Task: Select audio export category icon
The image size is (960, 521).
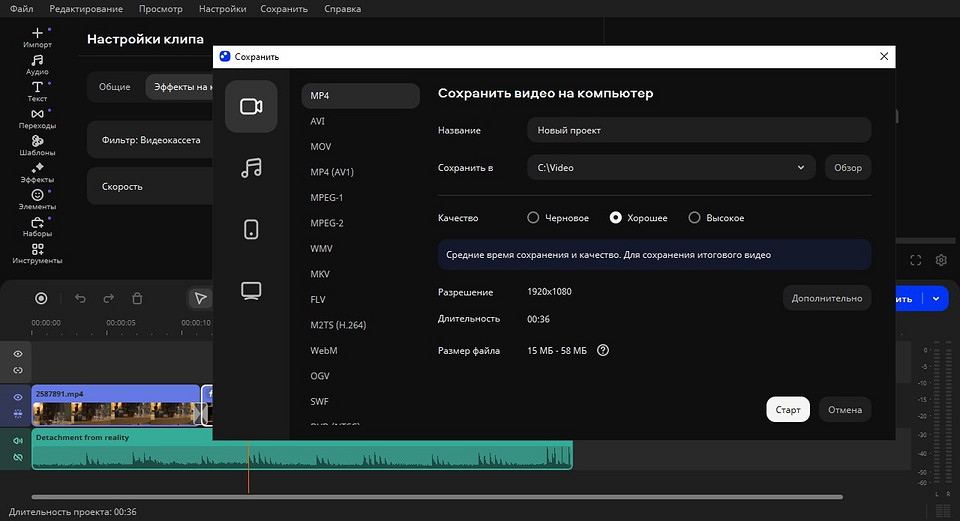Action: pyautogui.click(x=251, y=168)
